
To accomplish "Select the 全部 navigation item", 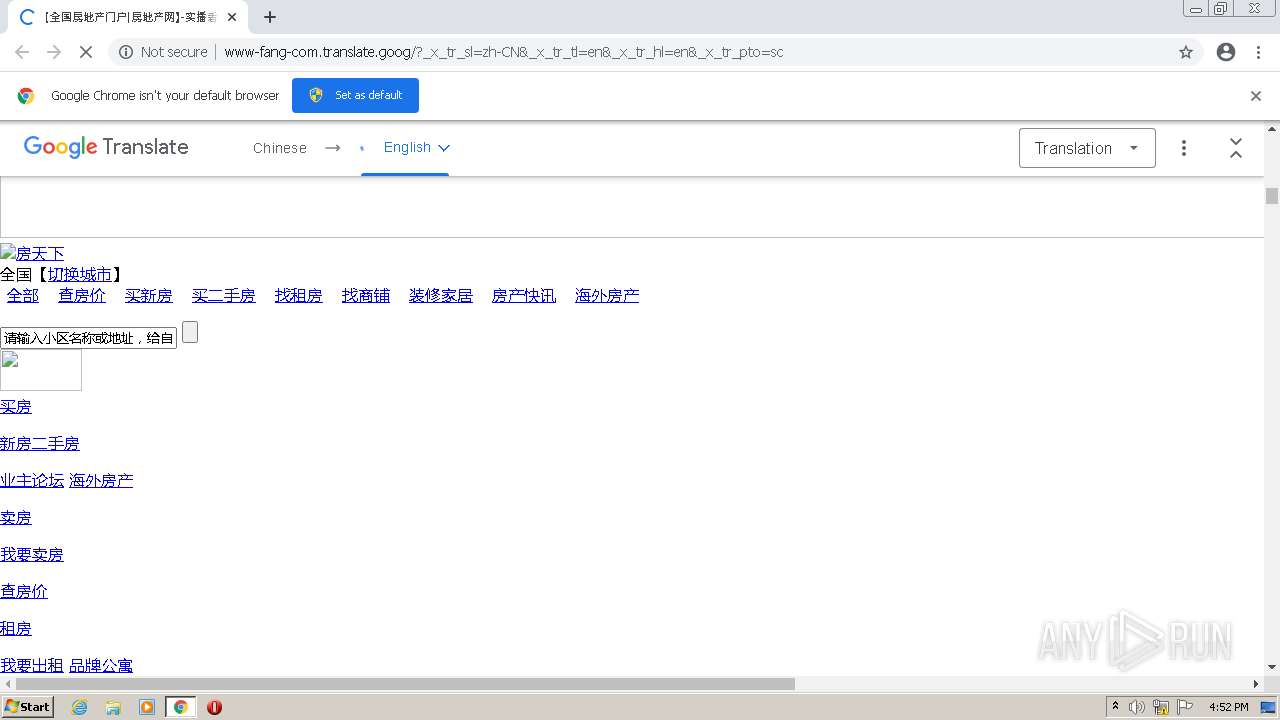I will click(x=23, y=296).
